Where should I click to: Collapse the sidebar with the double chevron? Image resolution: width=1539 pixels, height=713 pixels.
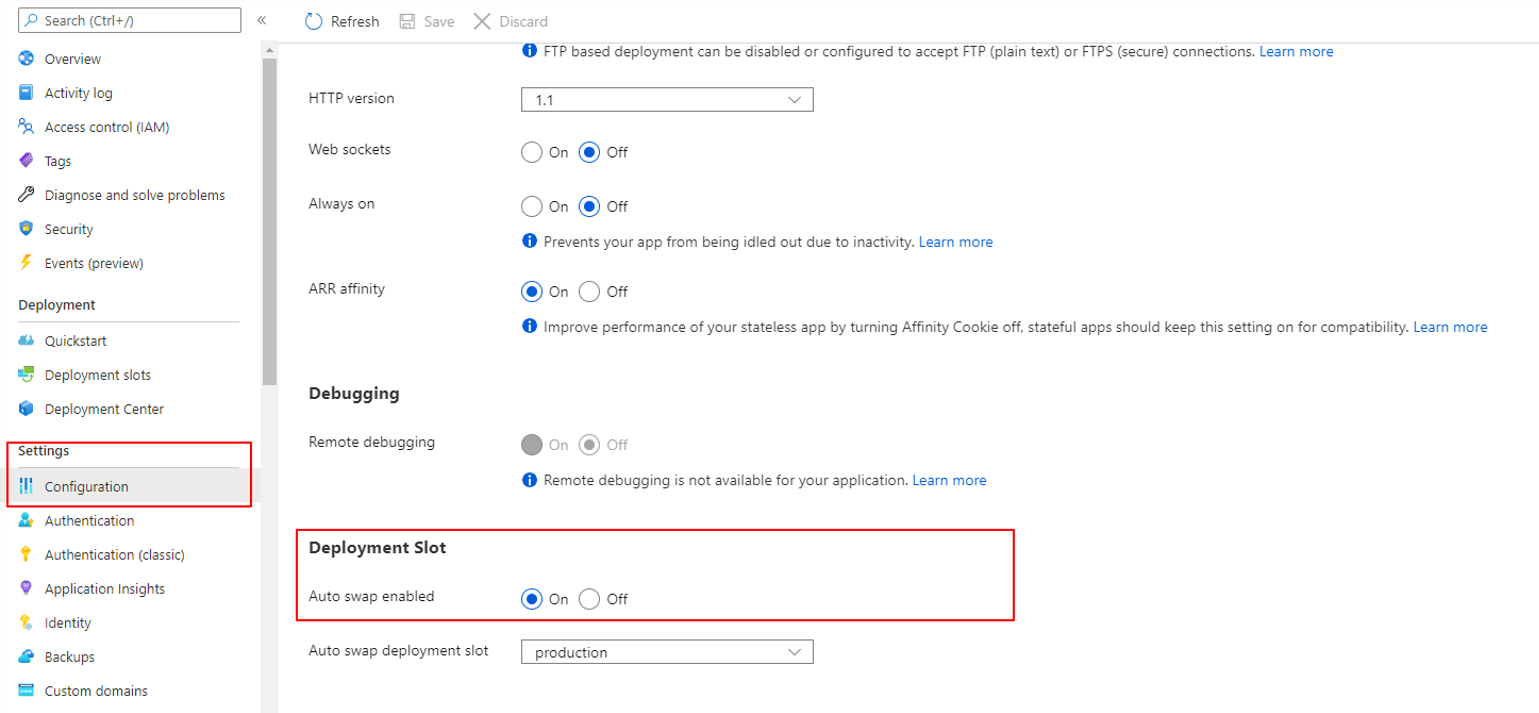click(262, 20)
